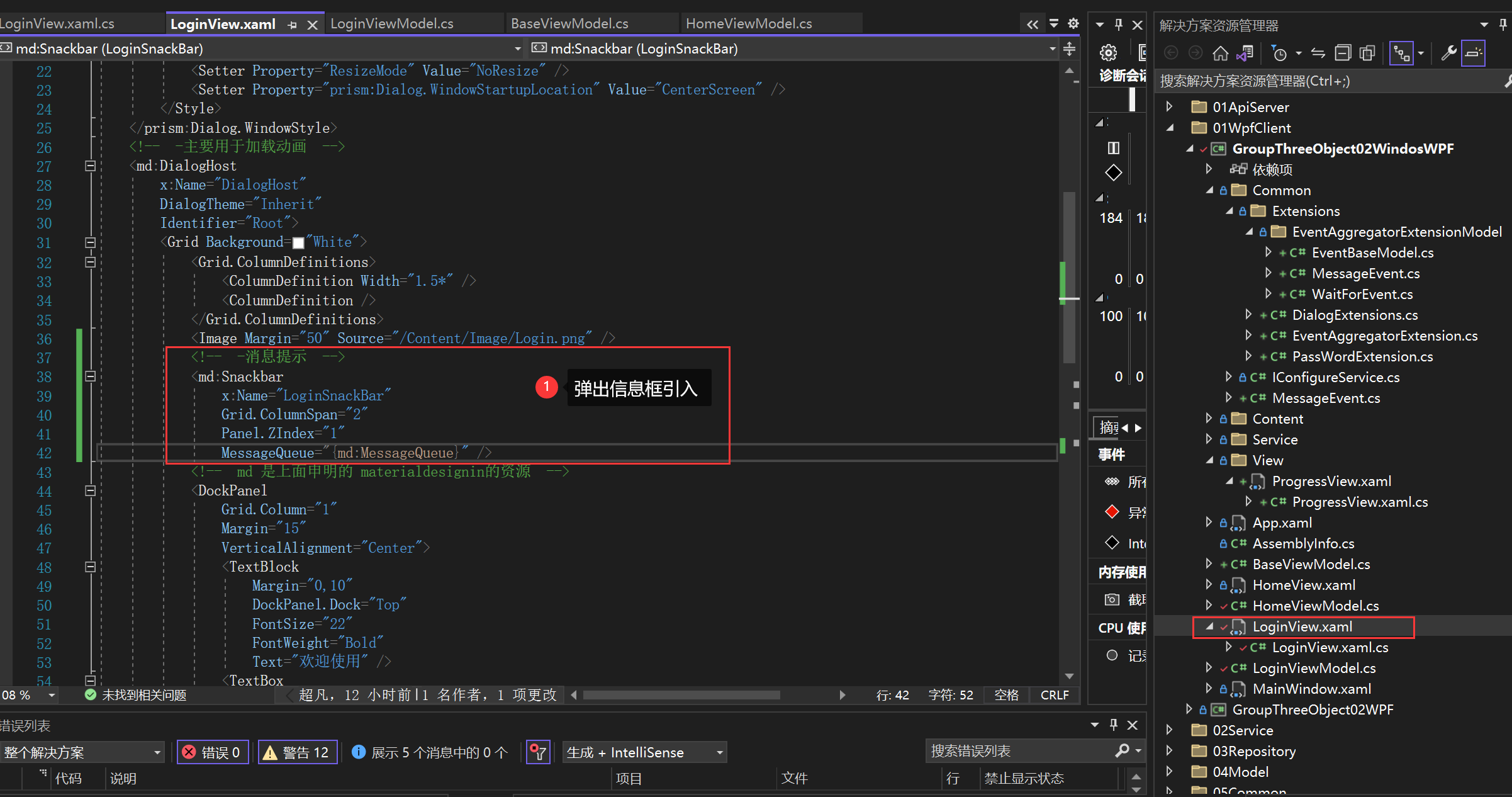
Task: Click the Pending Changes Filter clock icon
Action: click(1279, 54)
